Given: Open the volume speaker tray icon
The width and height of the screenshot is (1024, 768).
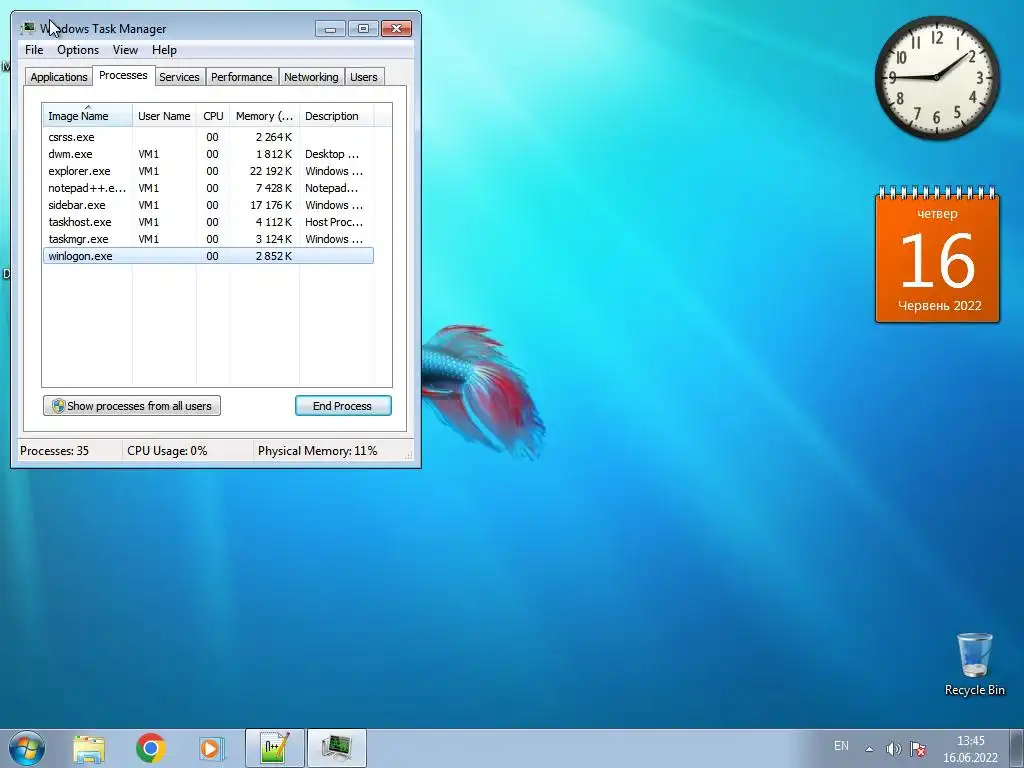Looking at the screenshot, I should 893,748.
